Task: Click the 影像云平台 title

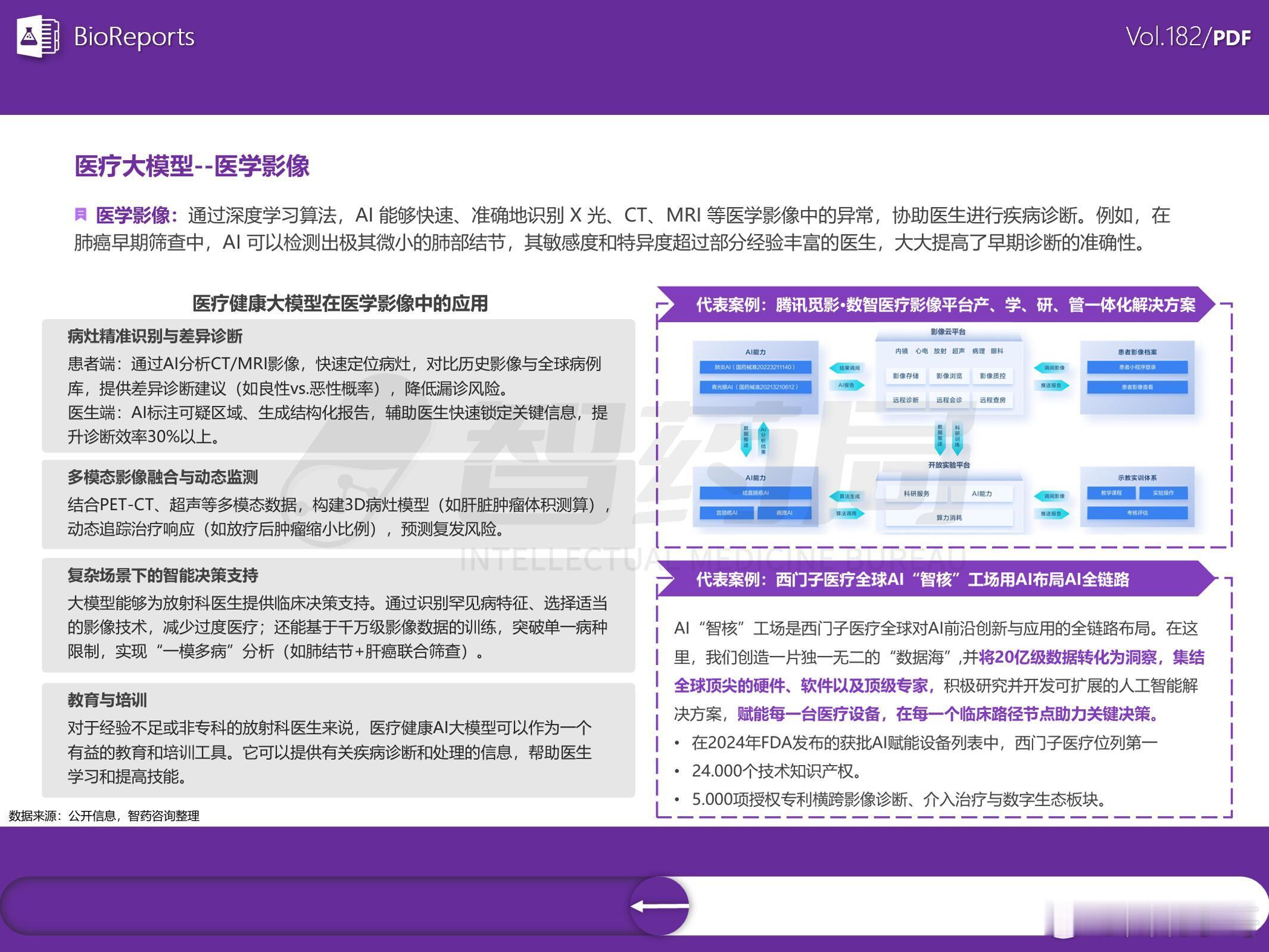Action: click(948, 332)
